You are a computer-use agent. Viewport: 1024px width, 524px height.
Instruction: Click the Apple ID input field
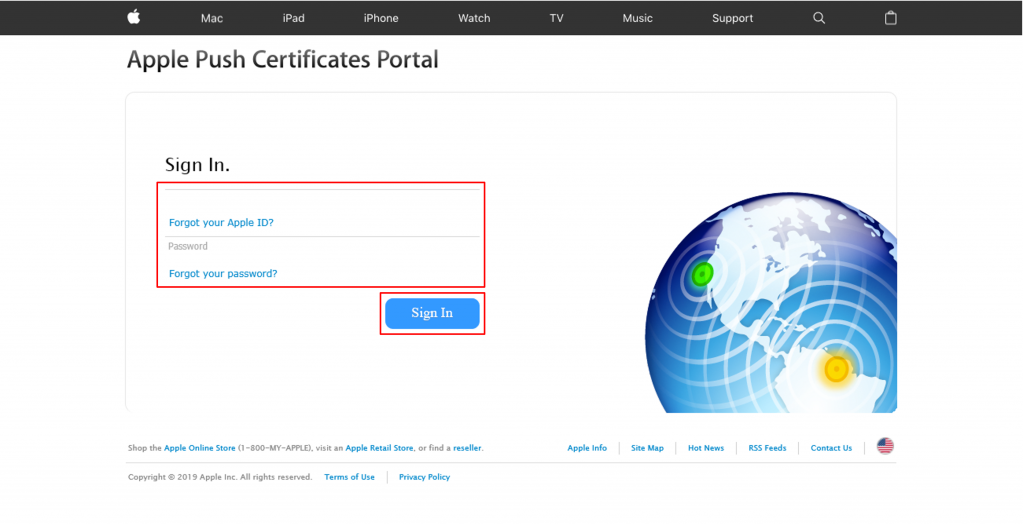tap(322, 200)
